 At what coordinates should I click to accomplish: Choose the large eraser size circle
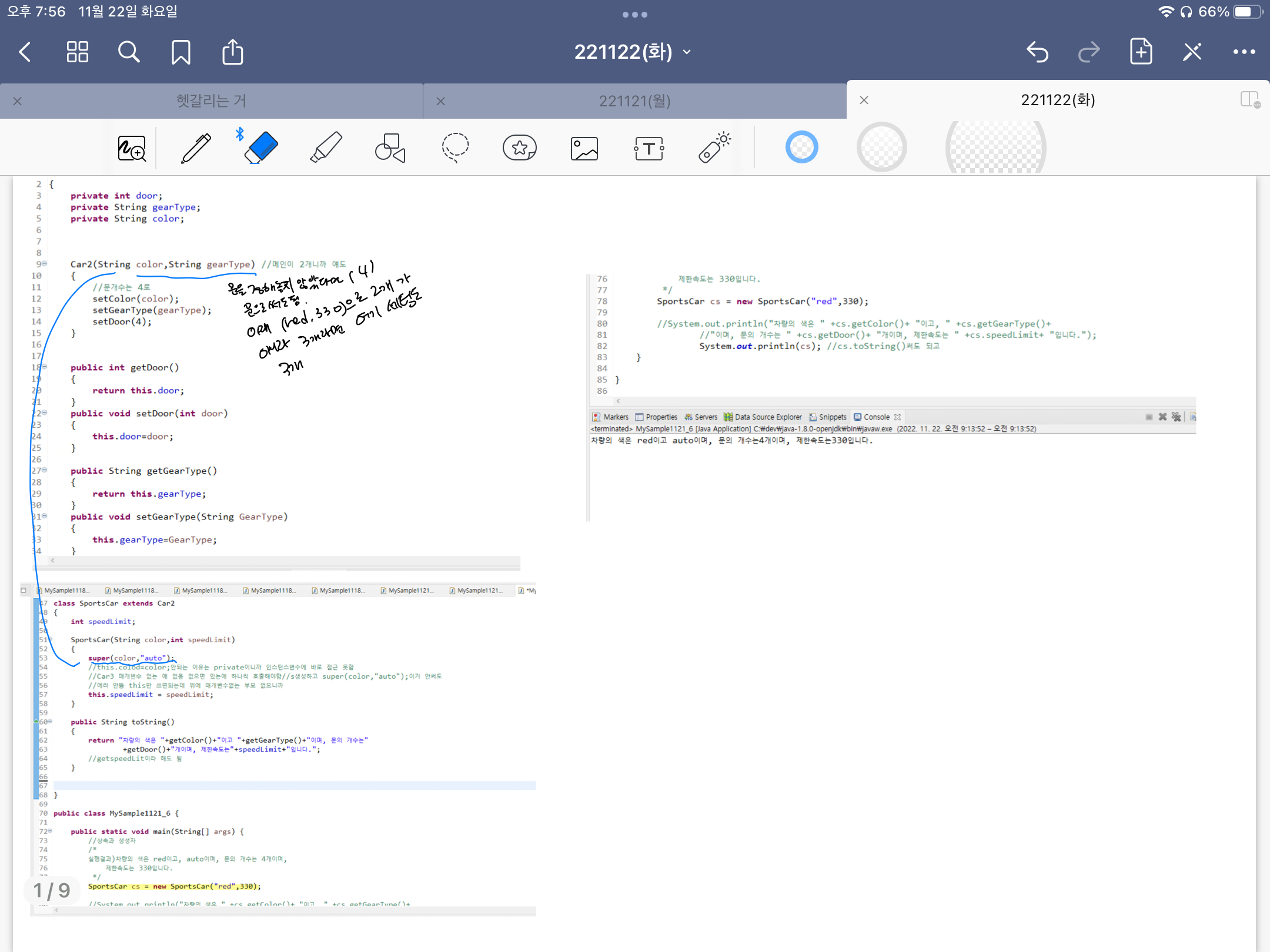click(995, 147)
